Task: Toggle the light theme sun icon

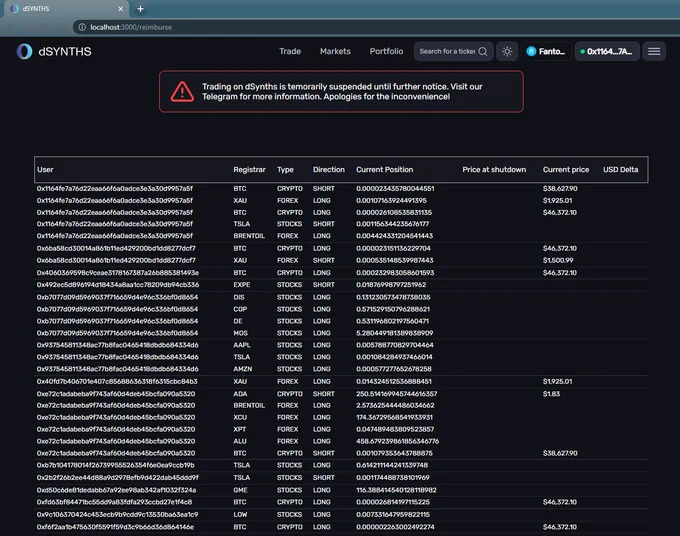Action: 507,51
